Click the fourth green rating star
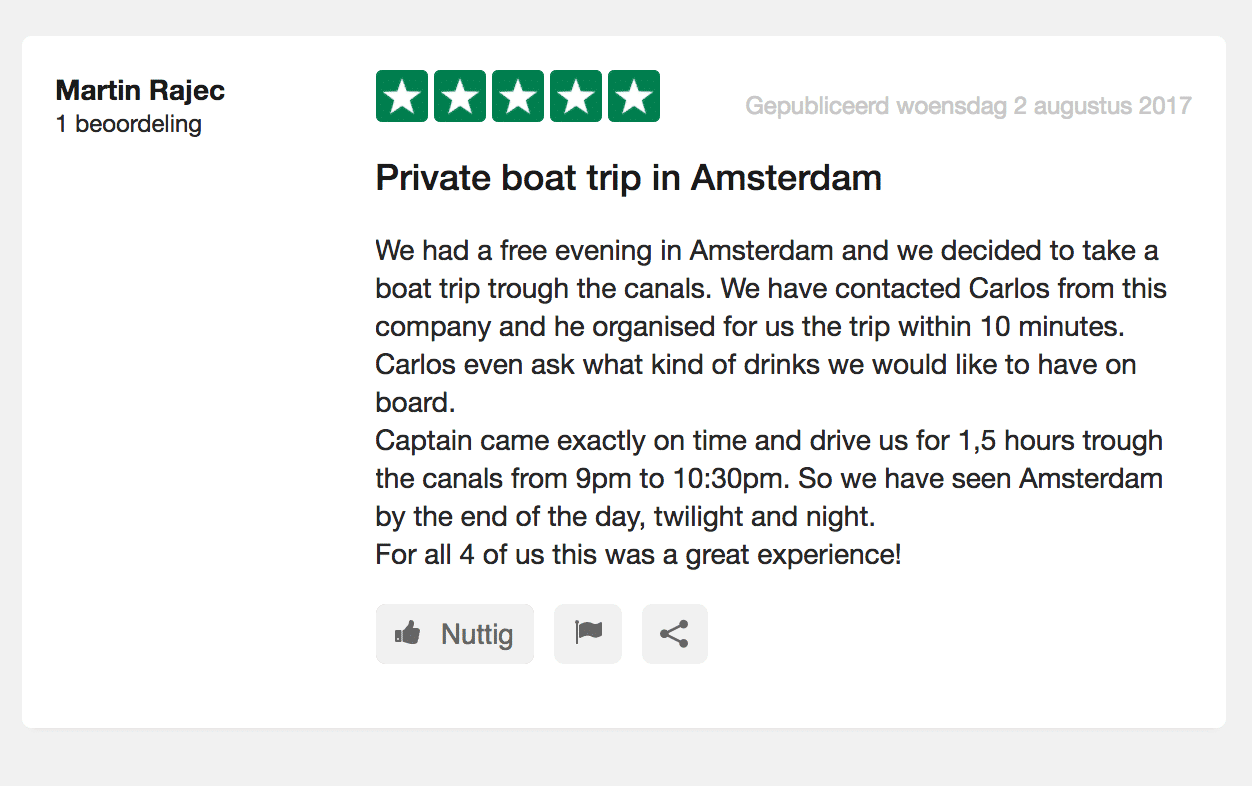 pos(576,97)
